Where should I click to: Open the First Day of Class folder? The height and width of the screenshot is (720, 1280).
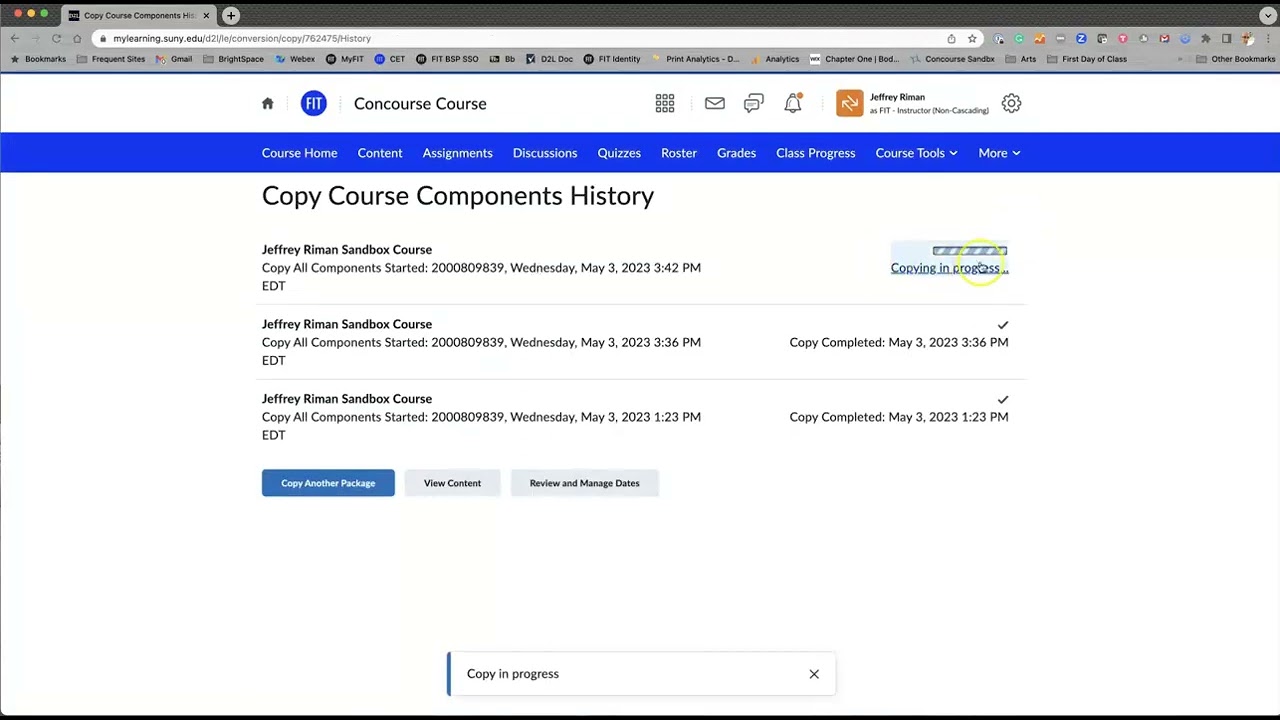(x=1086, y=59)
